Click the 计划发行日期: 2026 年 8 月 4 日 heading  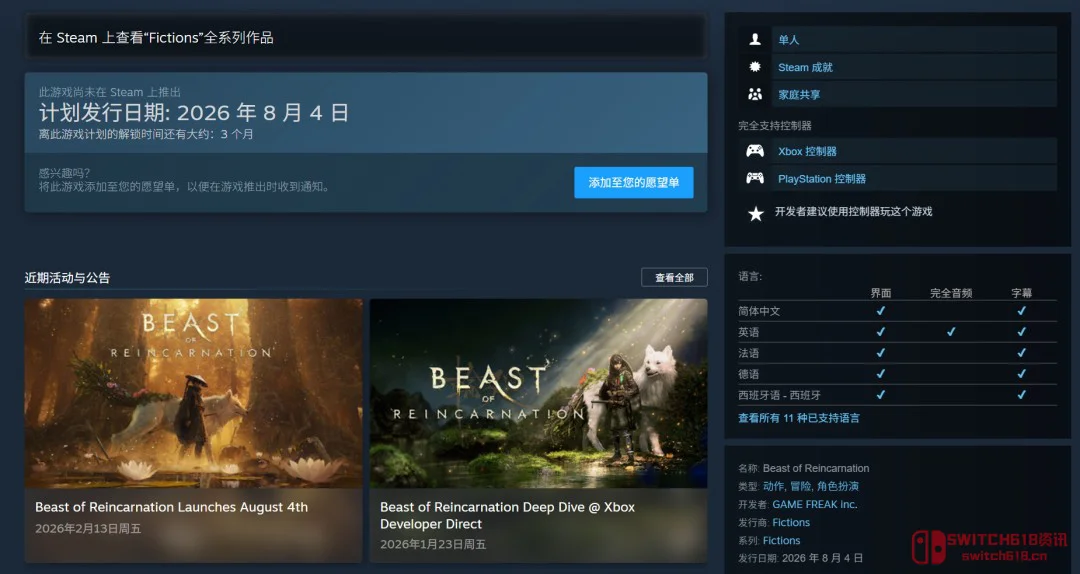pos(194,112)
